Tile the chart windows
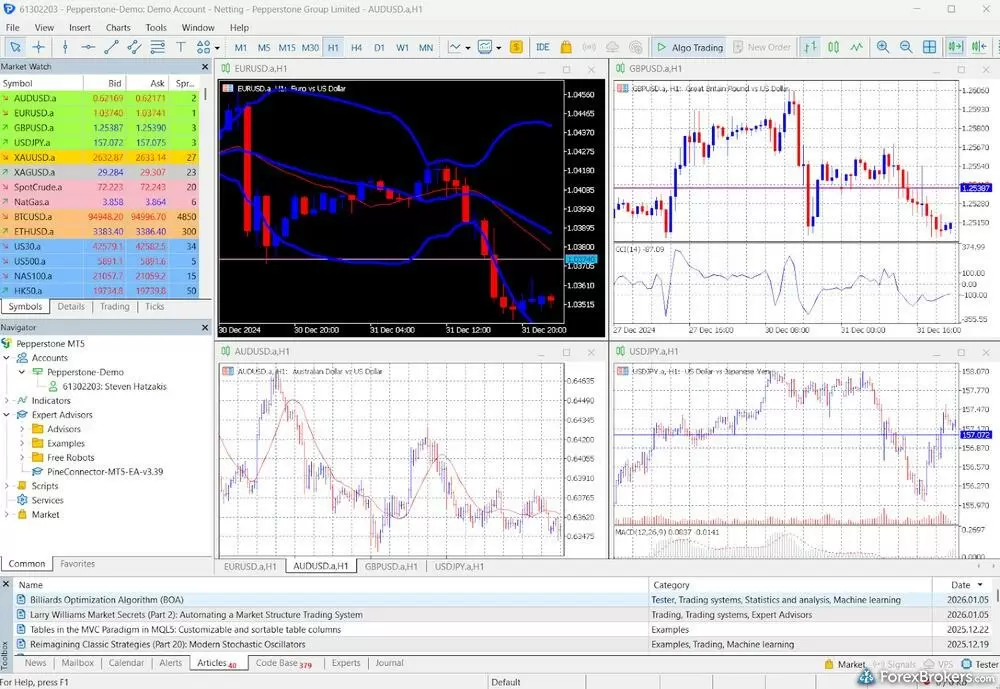 (927, 46)
